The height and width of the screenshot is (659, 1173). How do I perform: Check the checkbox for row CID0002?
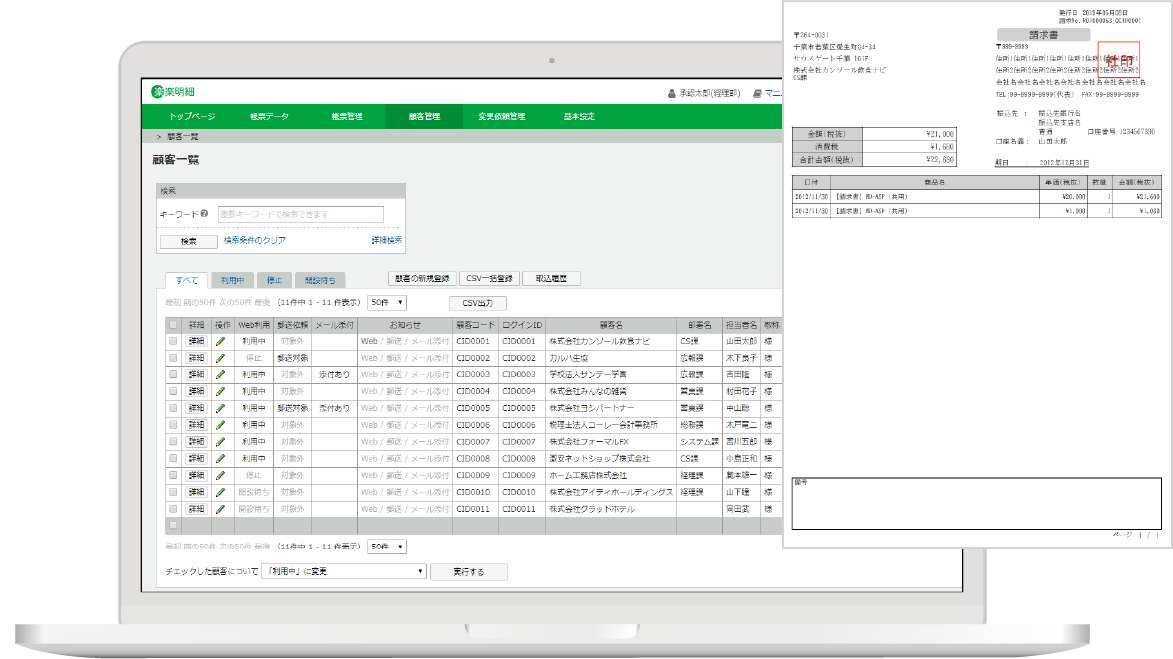(173, 358)
